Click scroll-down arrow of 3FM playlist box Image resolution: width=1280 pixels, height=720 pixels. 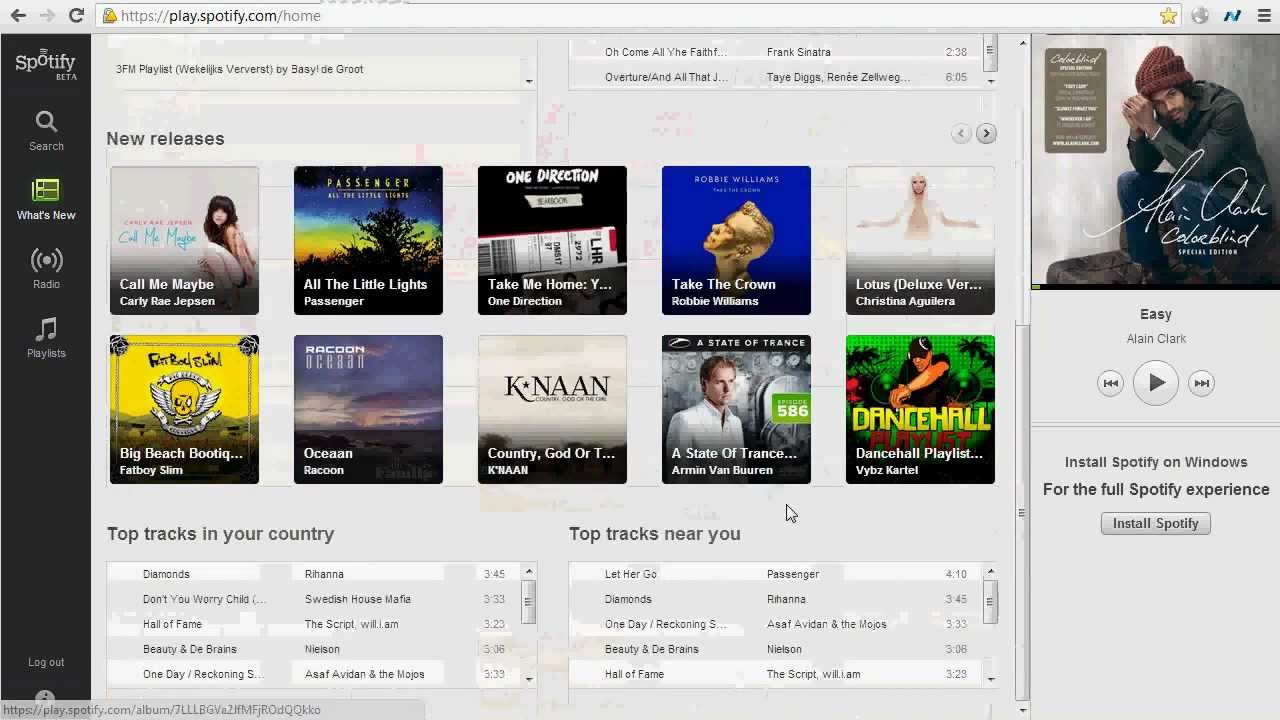click(529, 81)
